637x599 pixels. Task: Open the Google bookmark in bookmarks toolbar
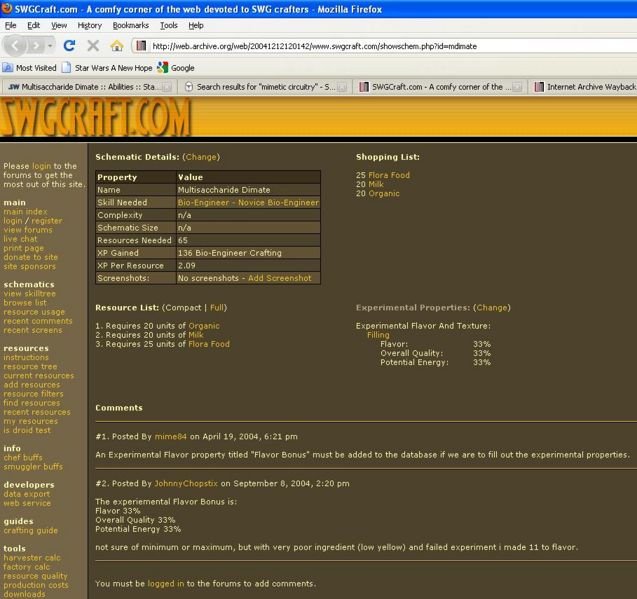click(x=176, y=68)
